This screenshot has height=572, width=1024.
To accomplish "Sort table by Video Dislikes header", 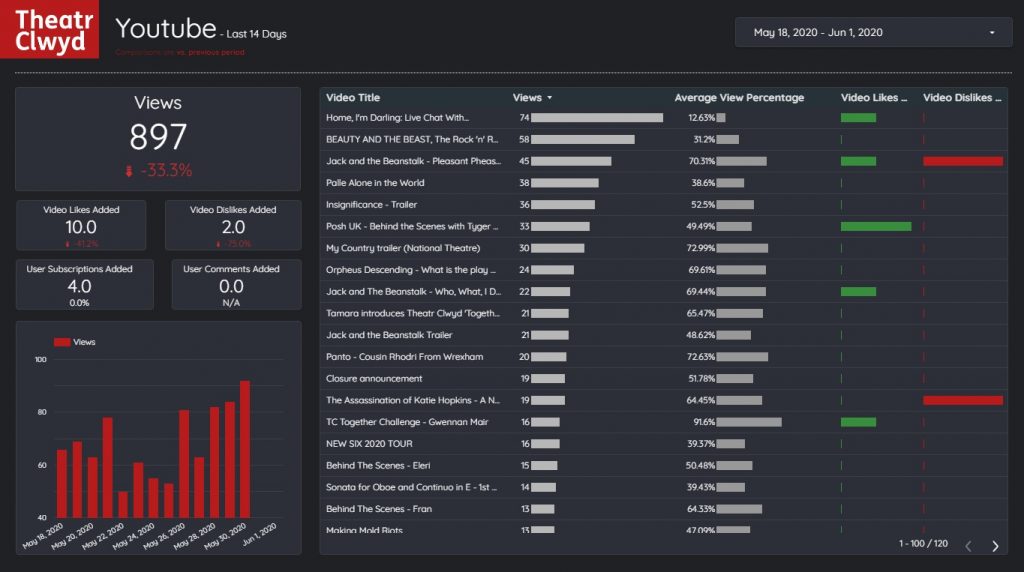I will pyautogui.click(x=962, y=97).
